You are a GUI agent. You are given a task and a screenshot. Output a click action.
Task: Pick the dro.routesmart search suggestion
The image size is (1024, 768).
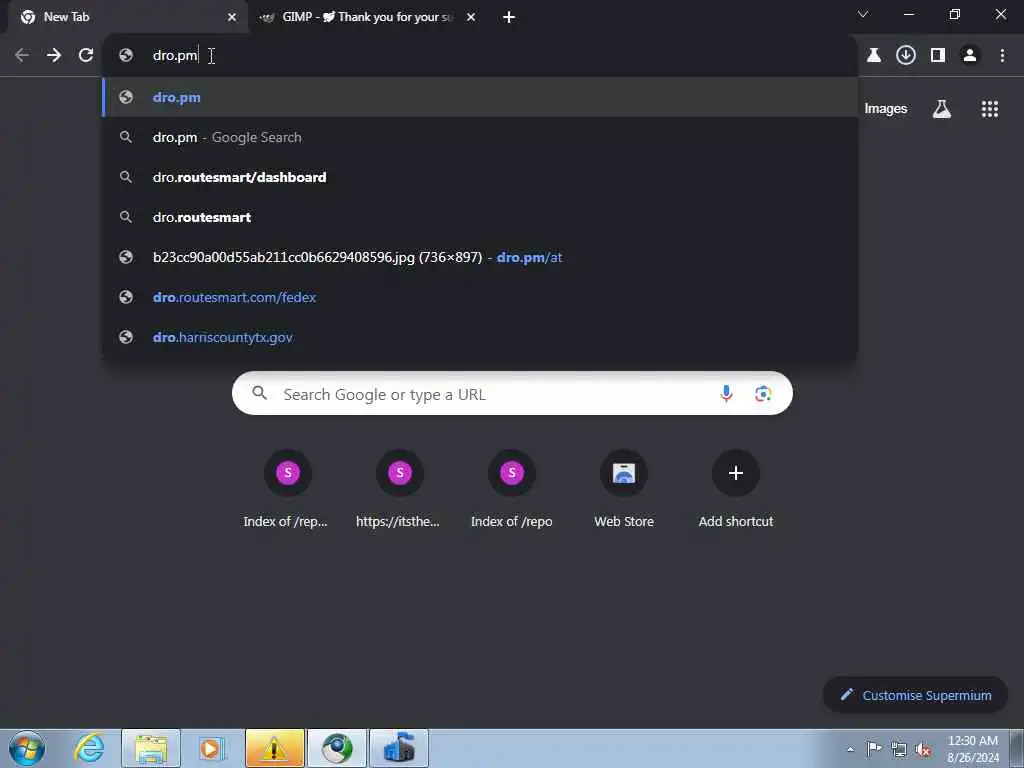click(480, 217)
